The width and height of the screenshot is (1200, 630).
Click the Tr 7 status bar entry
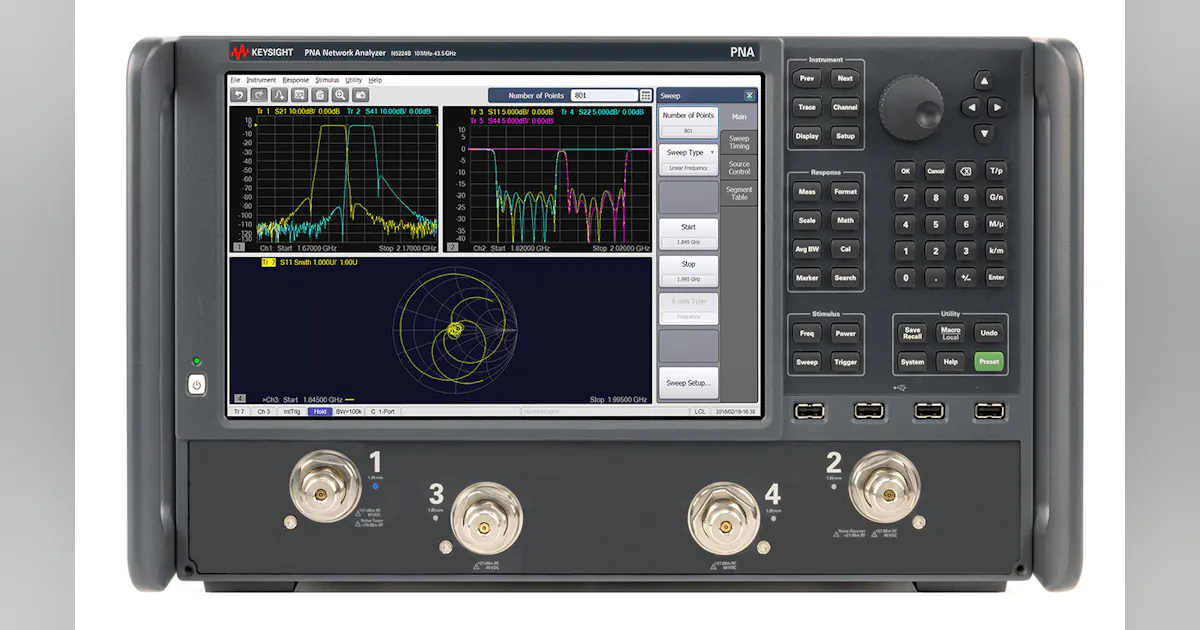tap(239, 412)
